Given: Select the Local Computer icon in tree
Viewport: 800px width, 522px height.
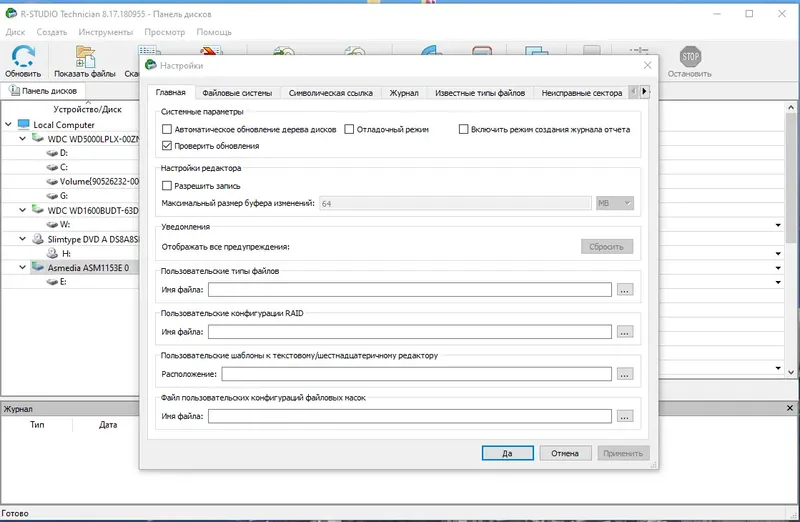Looking at the screenshot, I should click(23, 125).
